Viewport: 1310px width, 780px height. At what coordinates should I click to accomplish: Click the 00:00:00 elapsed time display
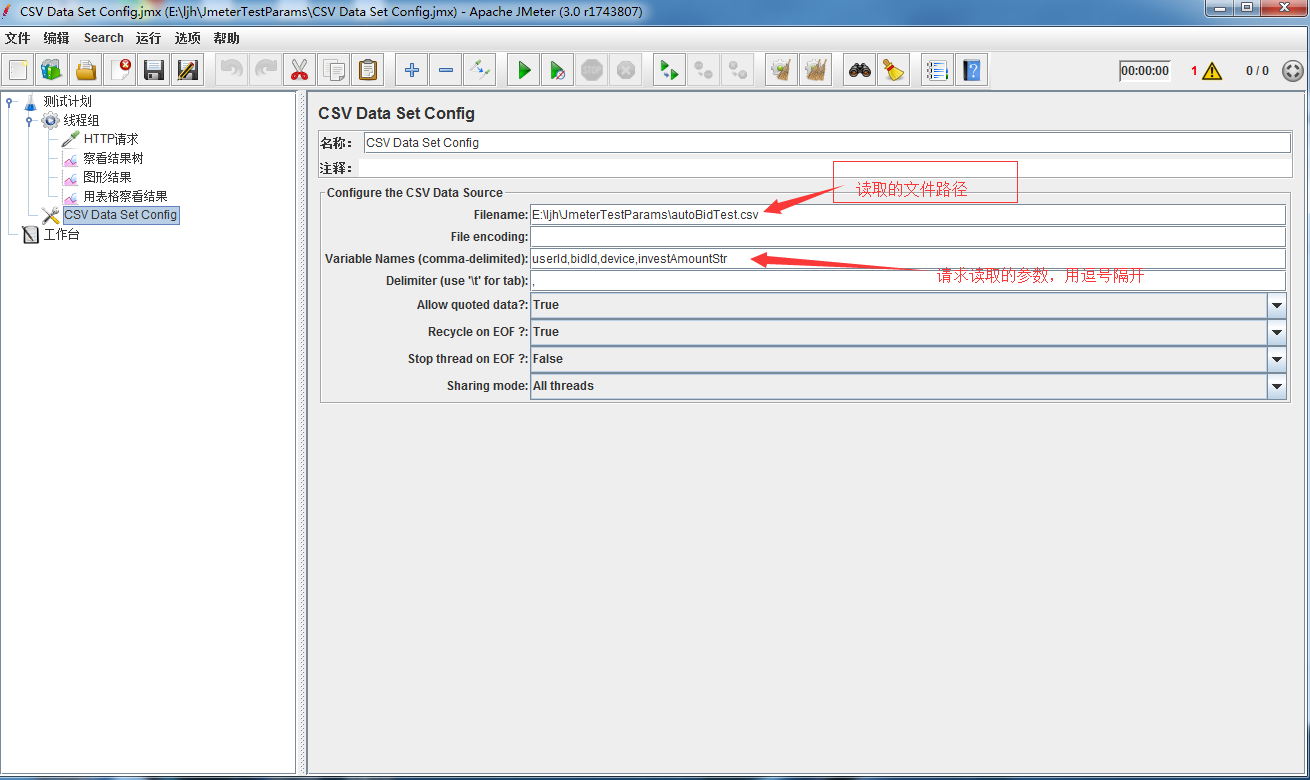coord(1145,71)
